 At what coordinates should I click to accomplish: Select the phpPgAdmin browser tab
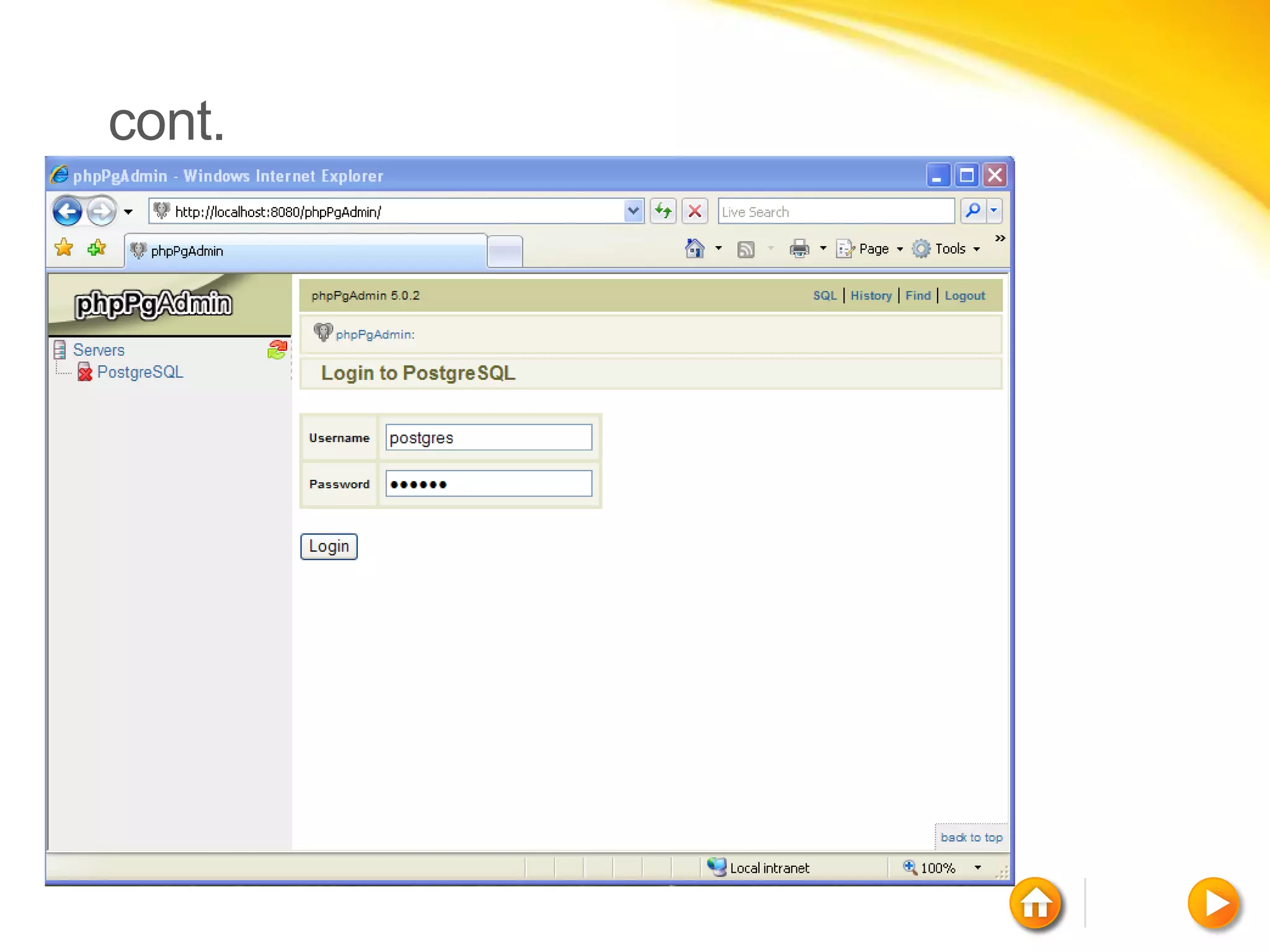tap(306, 251)
